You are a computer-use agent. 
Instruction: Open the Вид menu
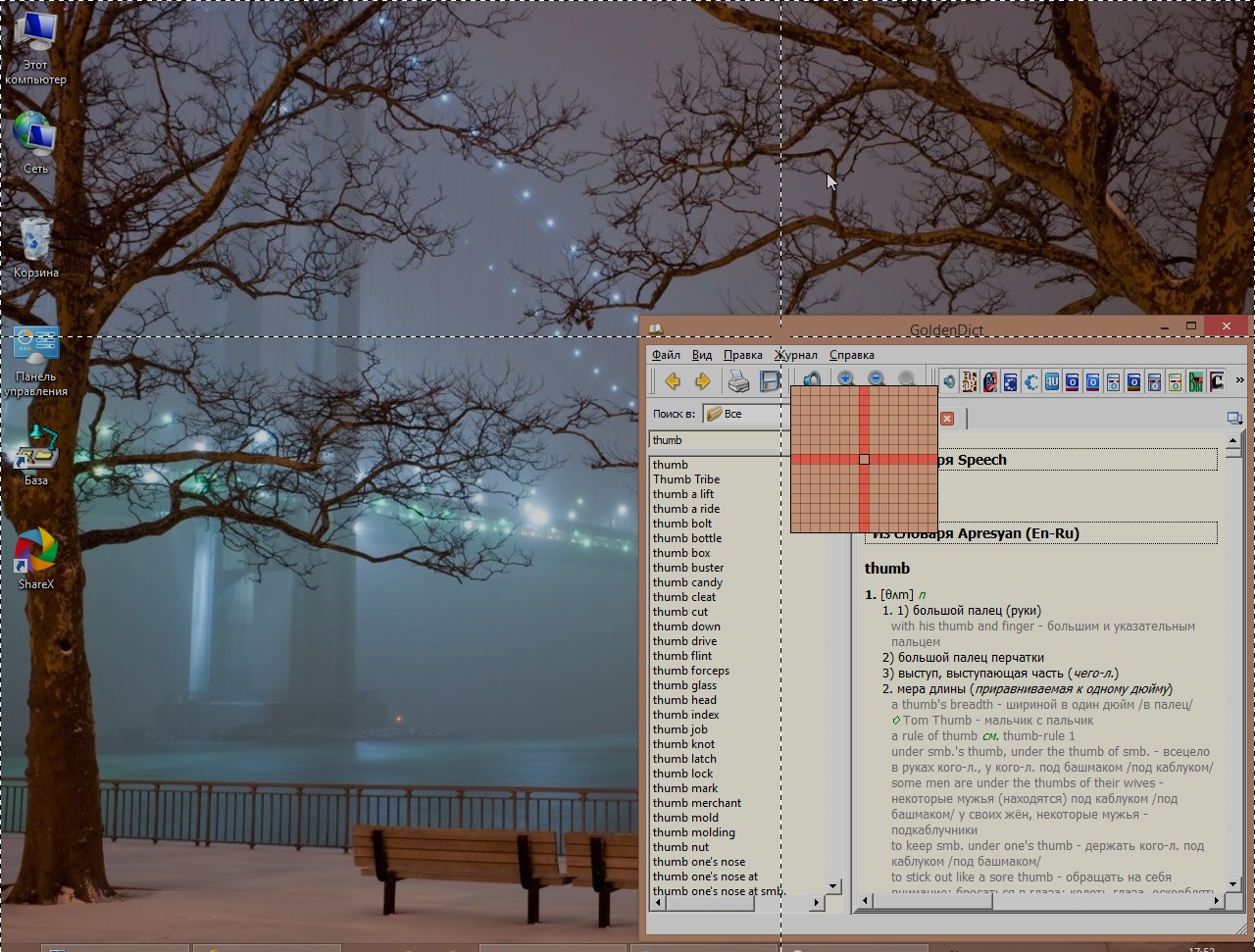point(702,355)
